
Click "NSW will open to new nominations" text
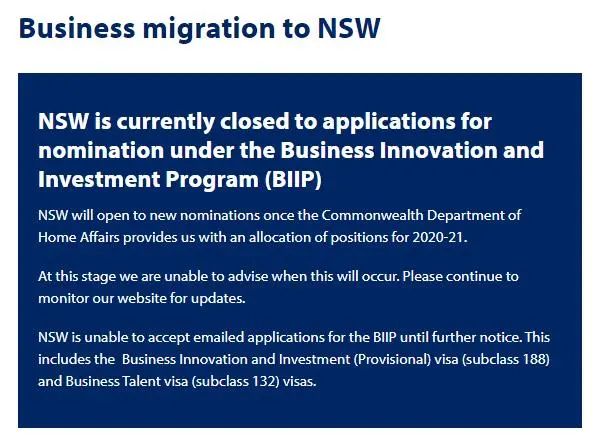[149, 215]
